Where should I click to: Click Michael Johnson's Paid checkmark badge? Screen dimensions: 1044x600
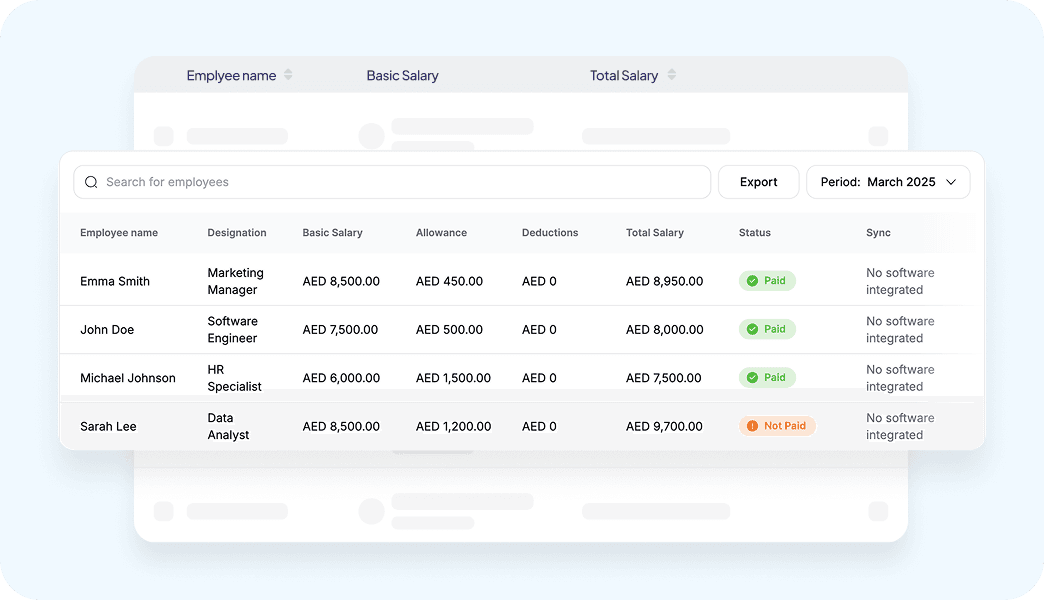767,378
